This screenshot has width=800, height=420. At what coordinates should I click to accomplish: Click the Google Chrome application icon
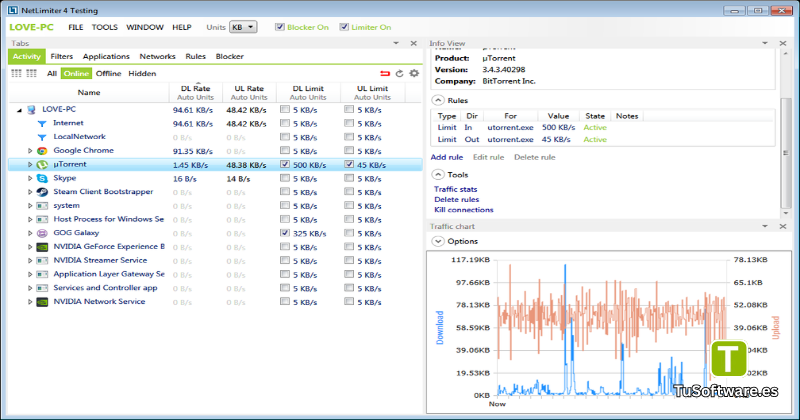(x=42, y=151)
